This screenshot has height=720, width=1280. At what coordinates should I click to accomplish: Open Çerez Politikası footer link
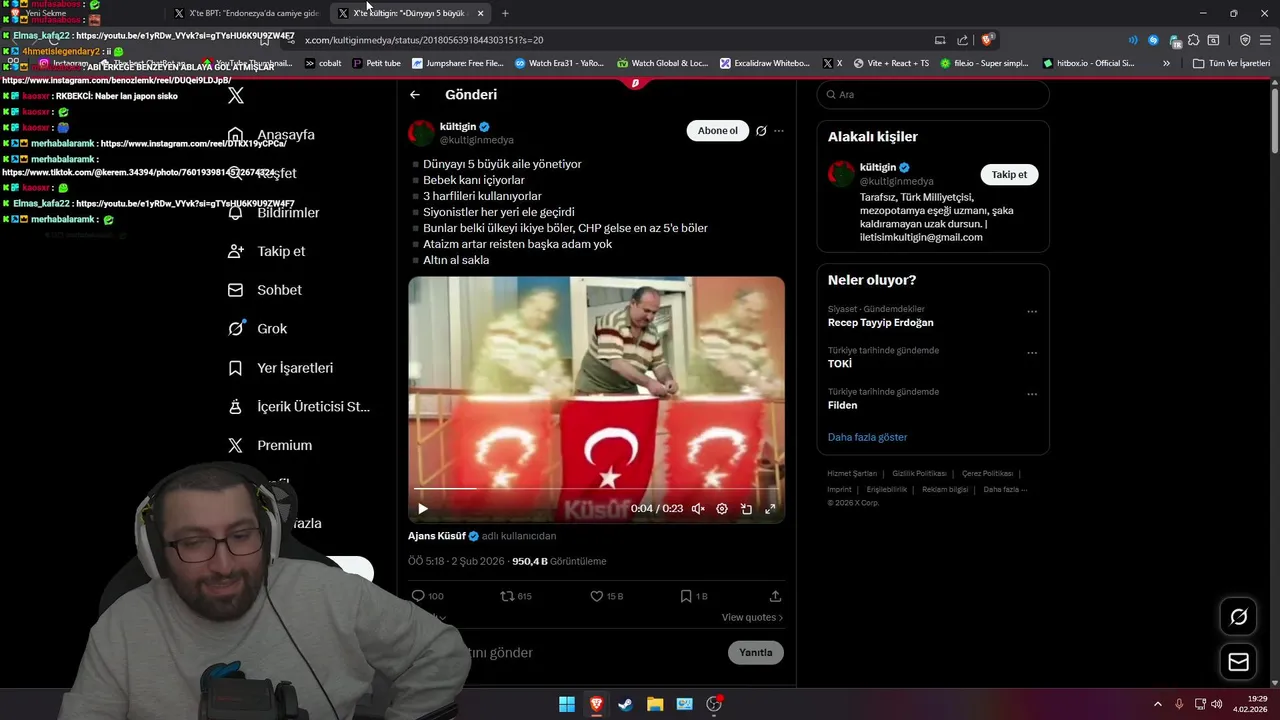click(987, 474)
